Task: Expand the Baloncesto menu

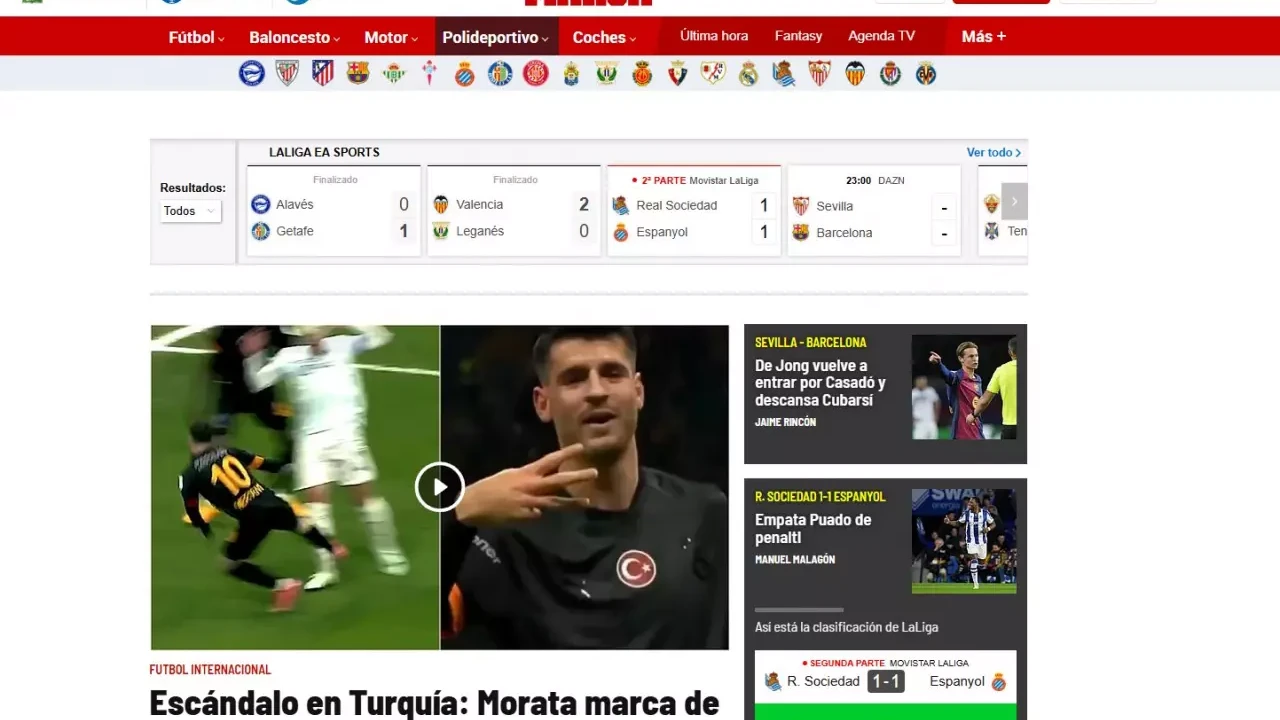Action: coord(294,37)
